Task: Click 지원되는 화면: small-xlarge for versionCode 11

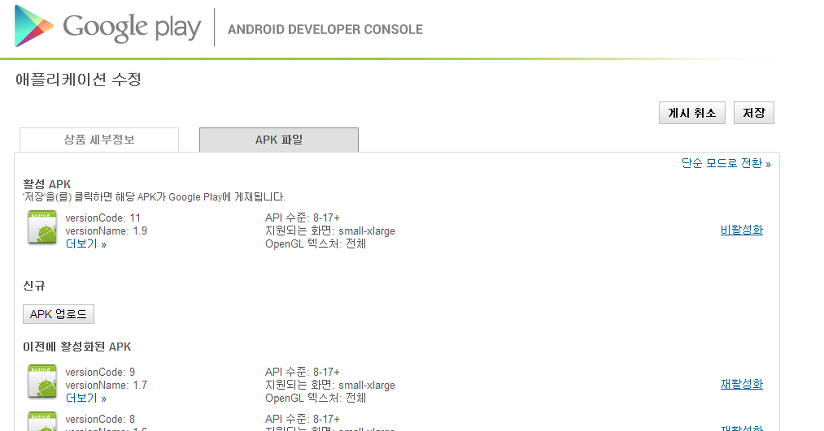Action: coord(330,231)
